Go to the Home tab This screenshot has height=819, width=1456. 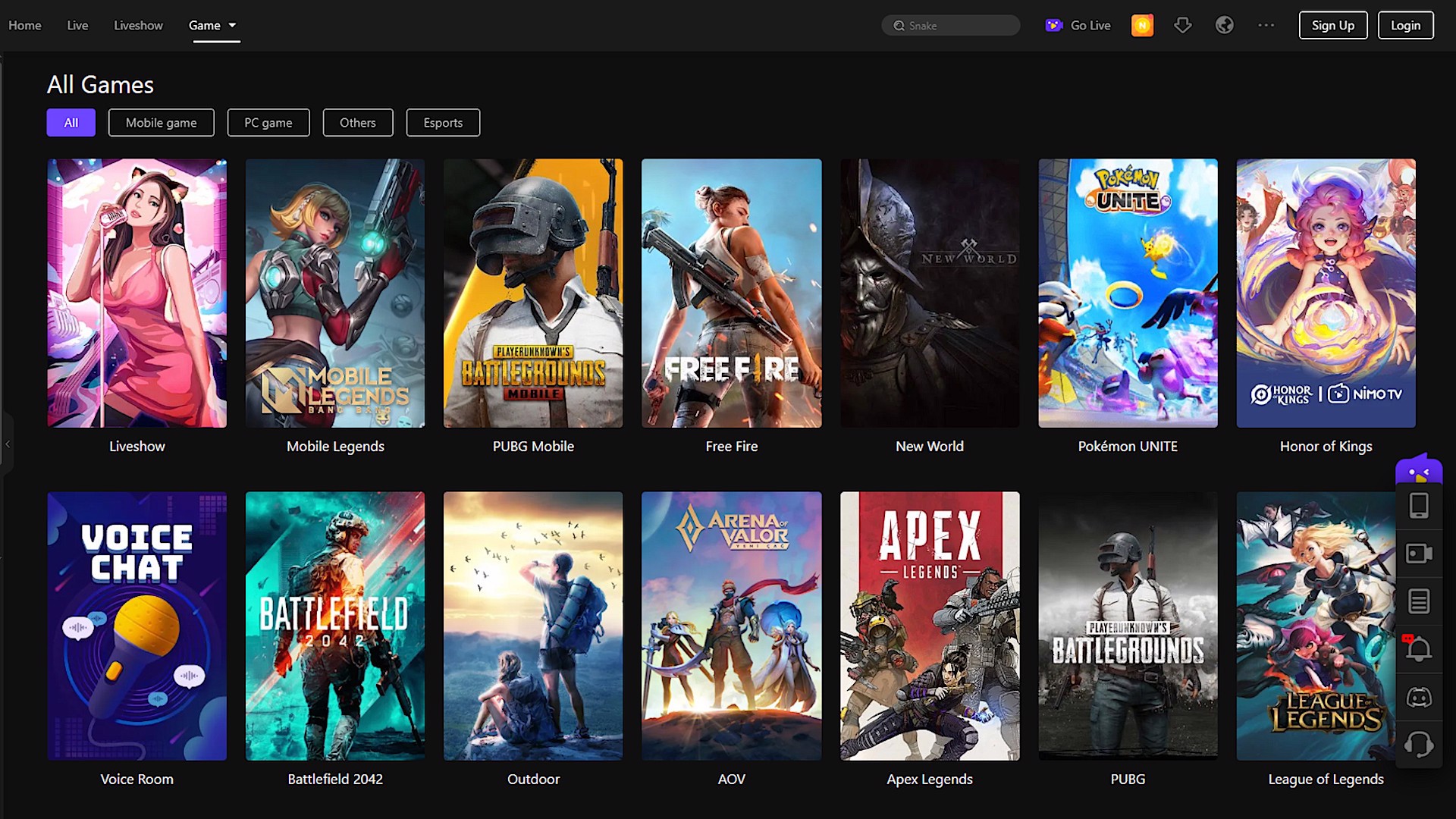point(25,25)
